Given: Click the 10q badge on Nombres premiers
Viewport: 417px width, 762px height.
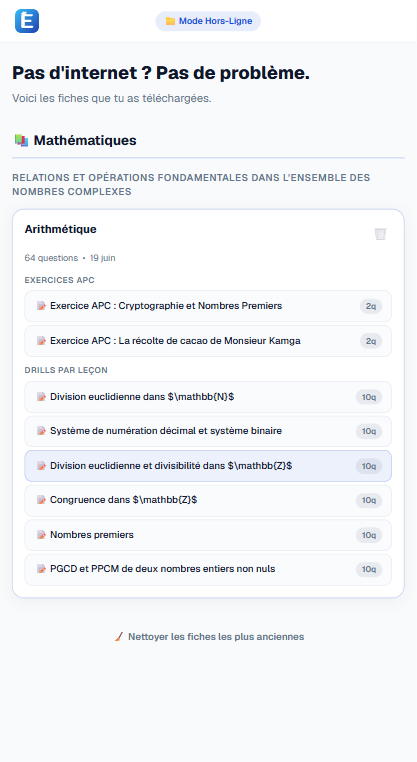Looking at the screenshot, I should pyautogui.click(x=369, y=535).
